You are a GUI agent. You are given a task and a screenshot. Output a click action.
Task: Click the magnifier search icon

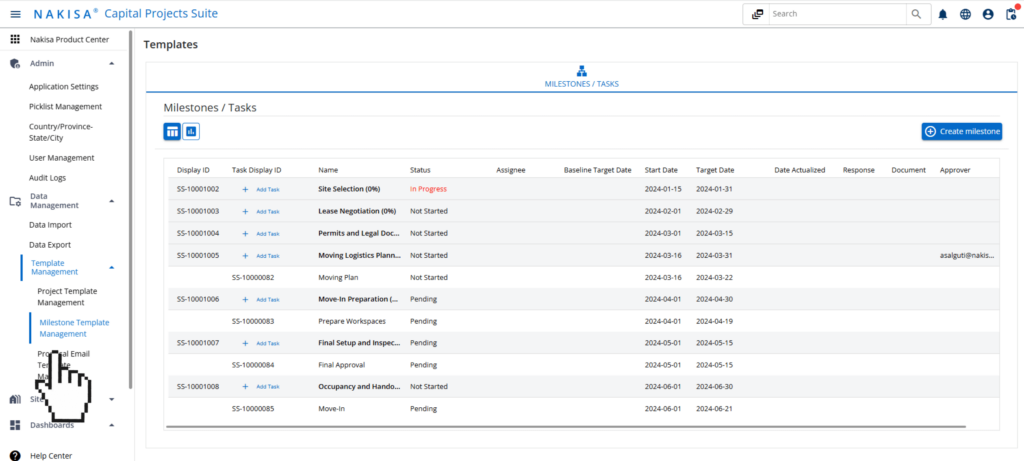pyautogui.click(x=916, y=14)
